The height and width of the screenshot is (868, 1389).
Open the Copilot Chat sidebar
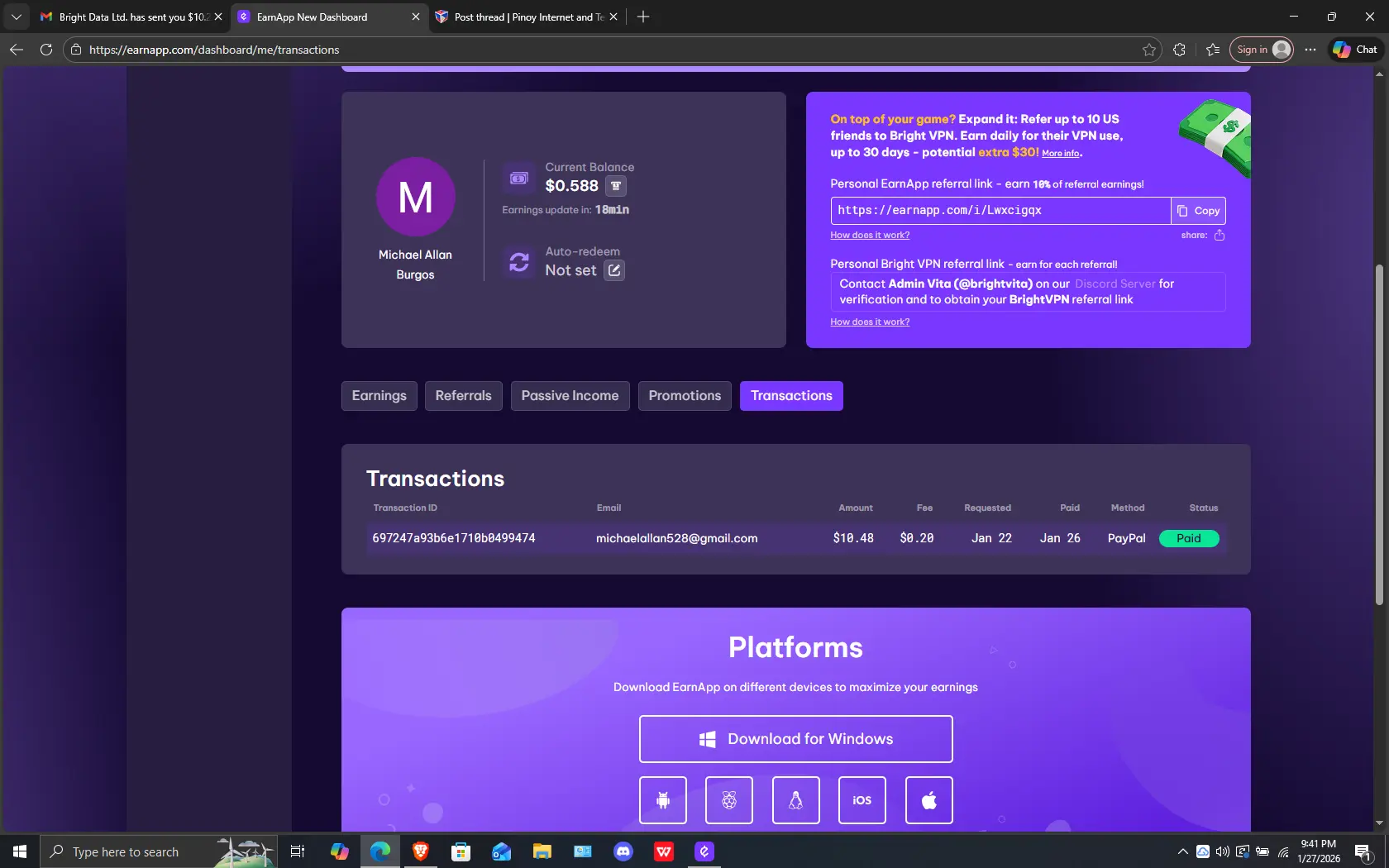1355,50
